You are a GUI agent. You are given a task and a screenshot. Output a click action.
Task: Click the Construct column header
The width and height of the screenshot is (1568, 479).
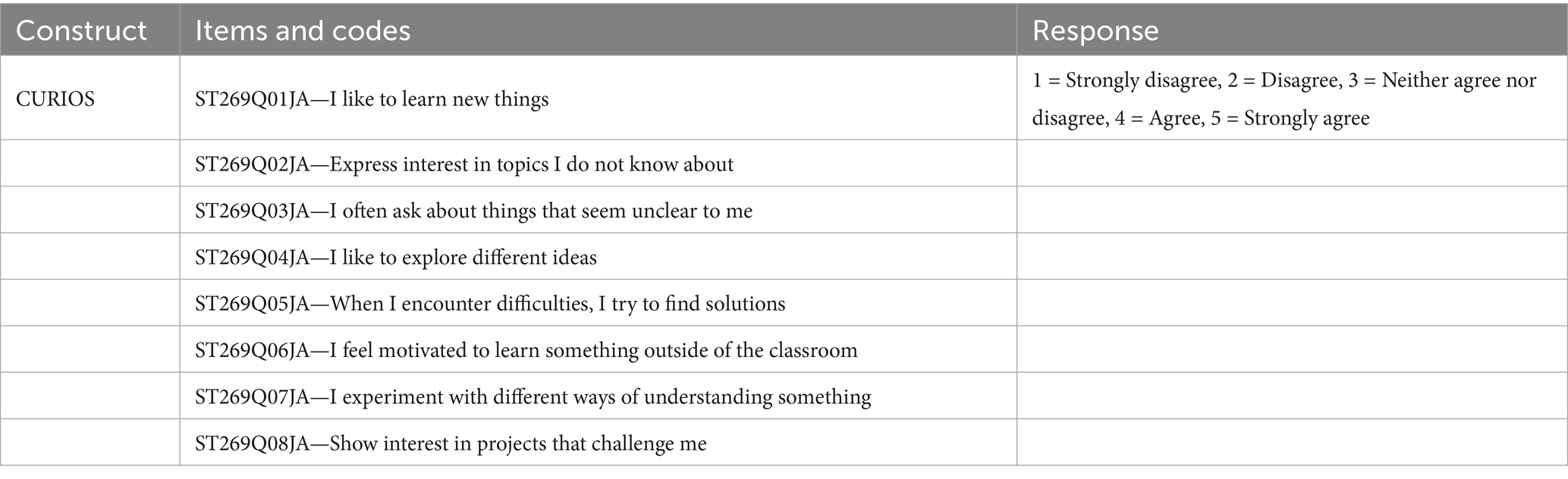(81, 31)
